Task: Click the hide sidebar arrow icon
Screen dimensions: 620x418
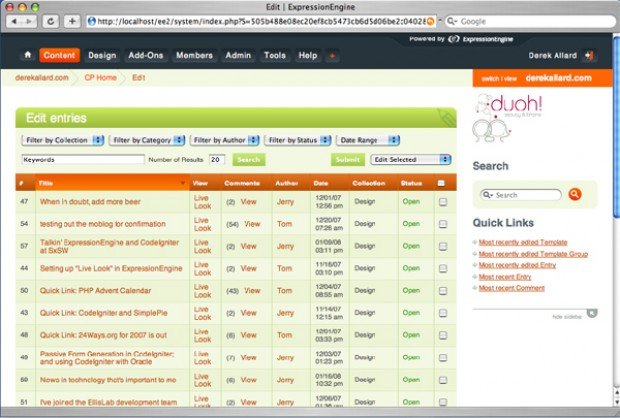Action: (x=592, y=314)
